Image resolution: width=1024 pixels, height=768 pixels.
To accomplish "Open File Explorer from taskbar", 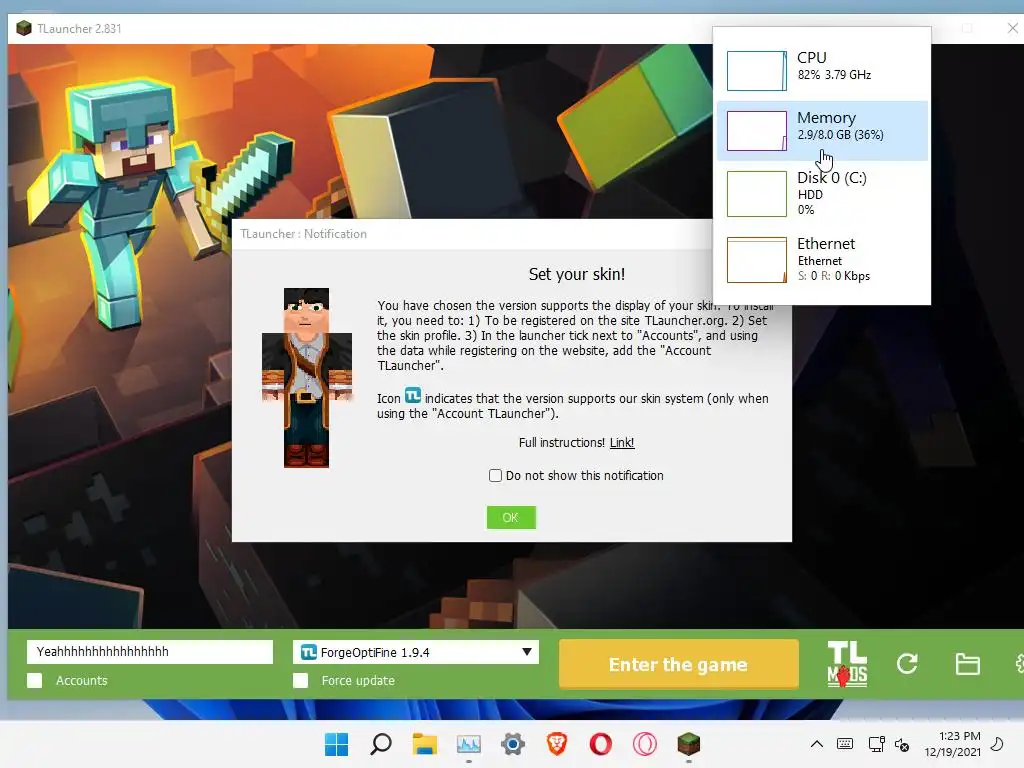I will pyautogui.click(x=424, y=744).
